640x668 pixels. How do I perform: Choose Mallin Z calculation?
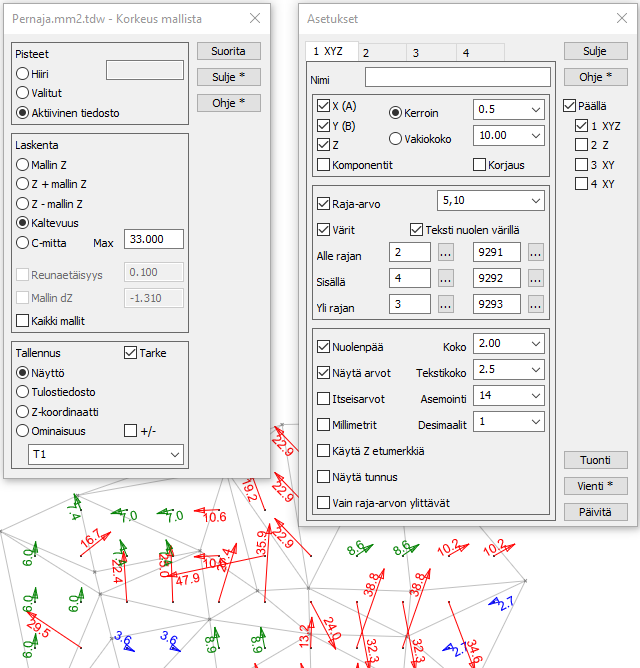(22, 164)
